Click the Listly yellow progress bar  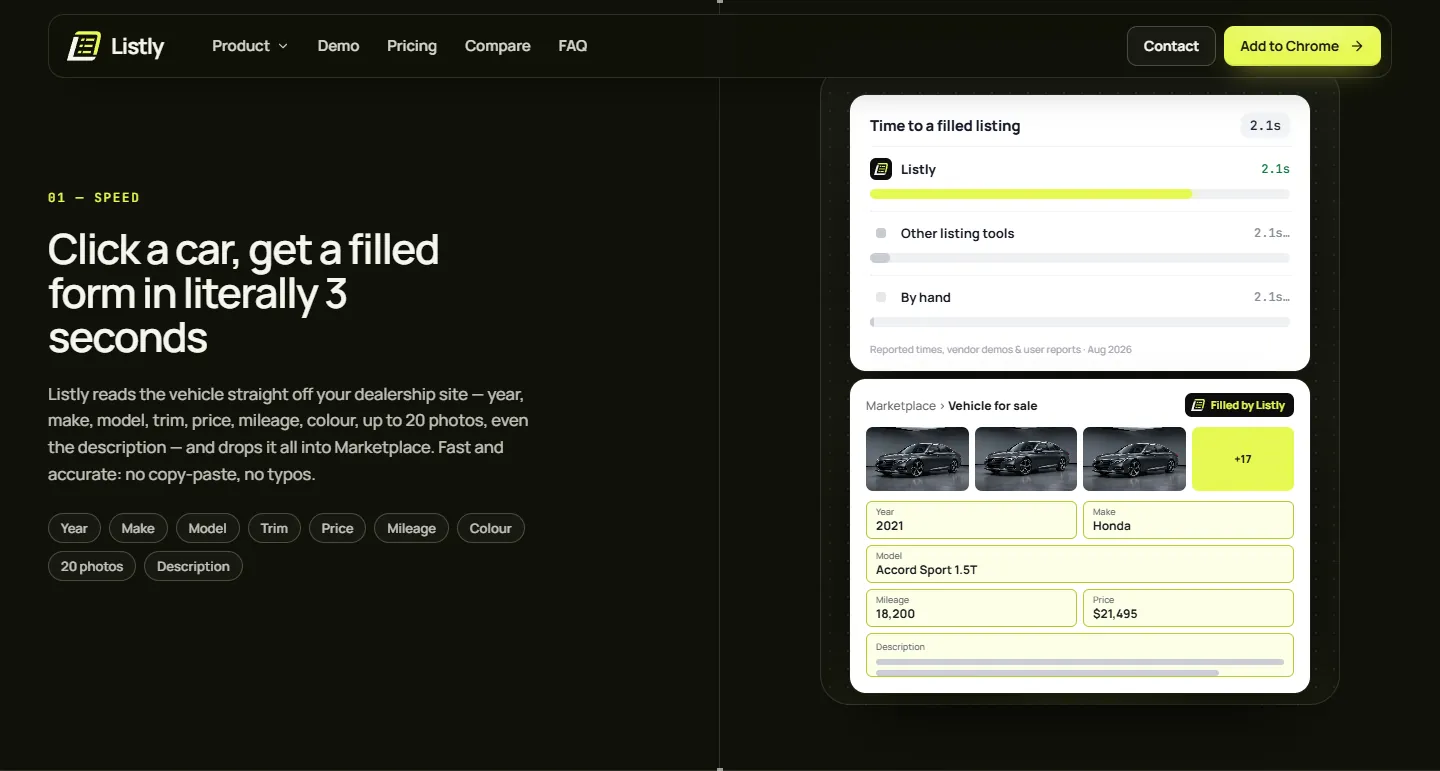coord(1080,194)
